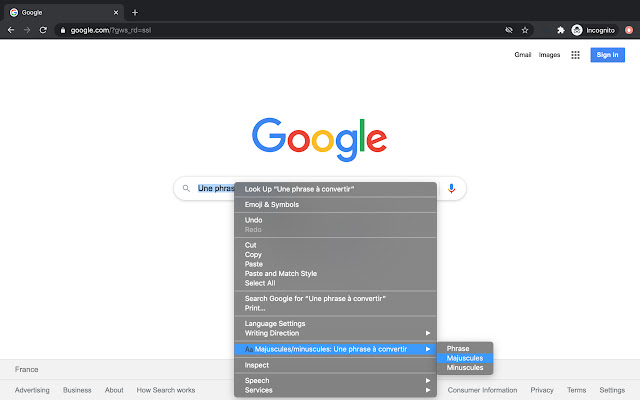Click the search magnifier icon
The height and width of the screenshot is (400, 640).
point(186,189)
